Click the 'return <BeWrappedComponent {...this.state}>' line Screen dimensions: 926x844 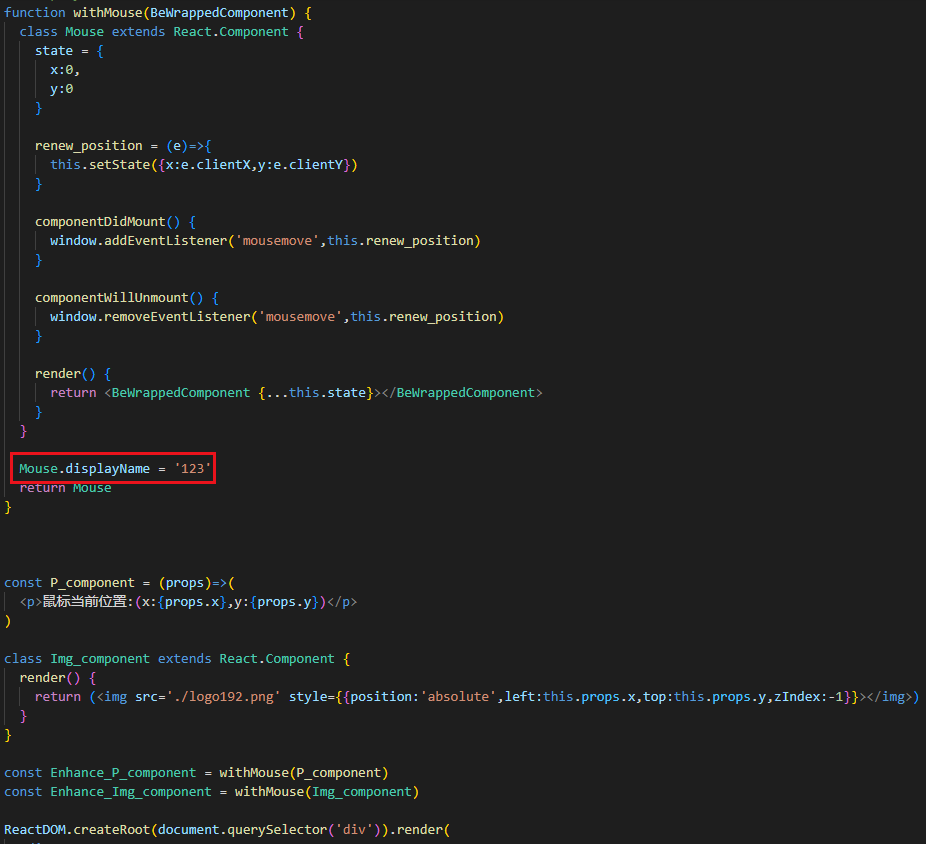(296, 393)
